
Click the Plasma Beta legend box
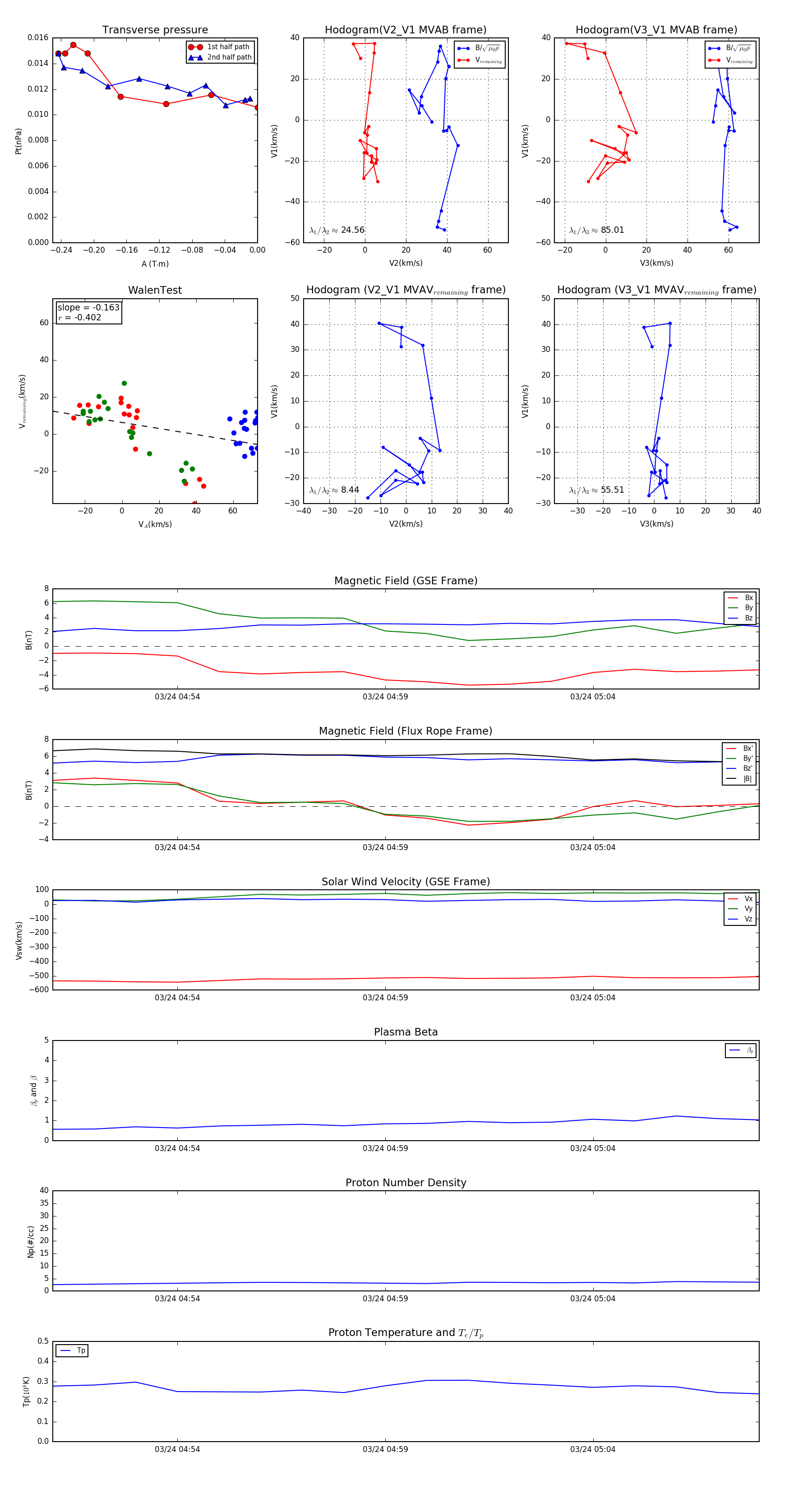pos(740,1050)
